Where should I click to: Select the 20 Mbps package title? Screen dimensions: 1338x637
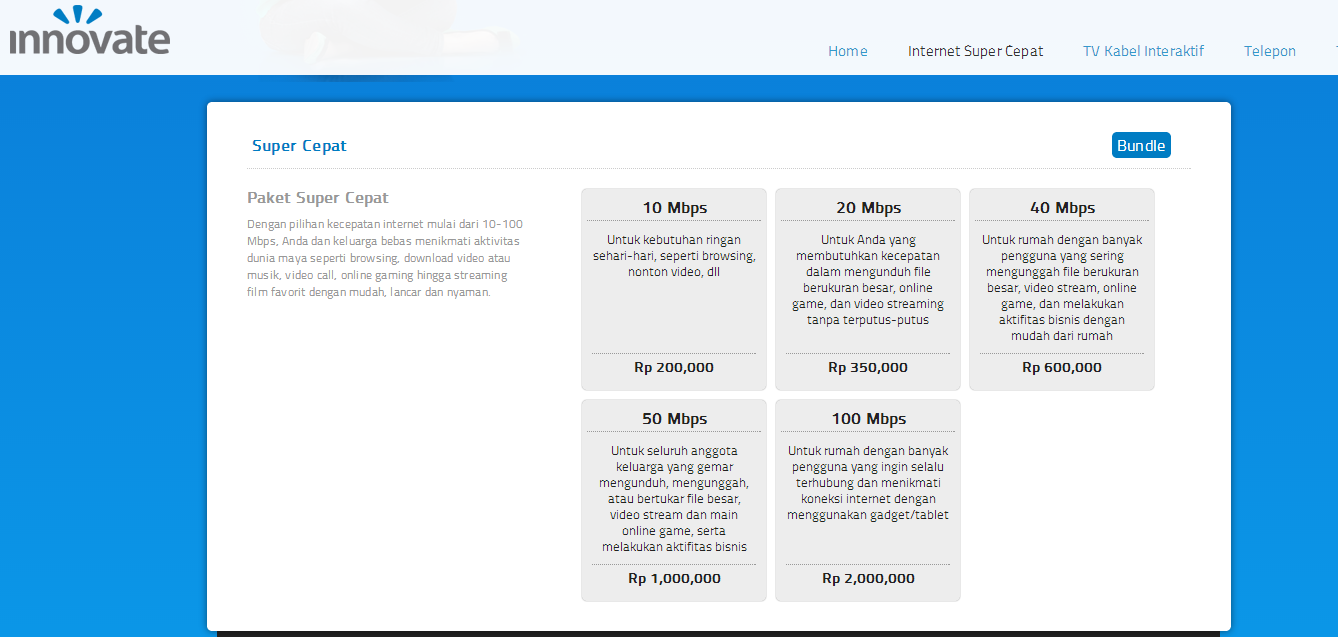coord(868,208)
